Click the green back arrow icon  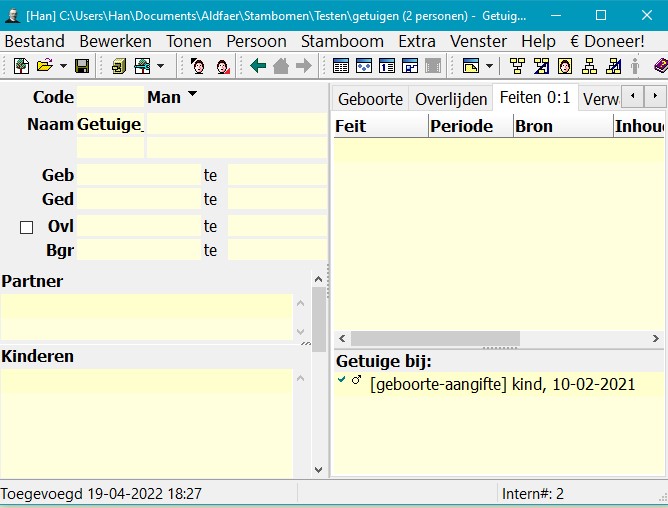[x=258, y=66]
